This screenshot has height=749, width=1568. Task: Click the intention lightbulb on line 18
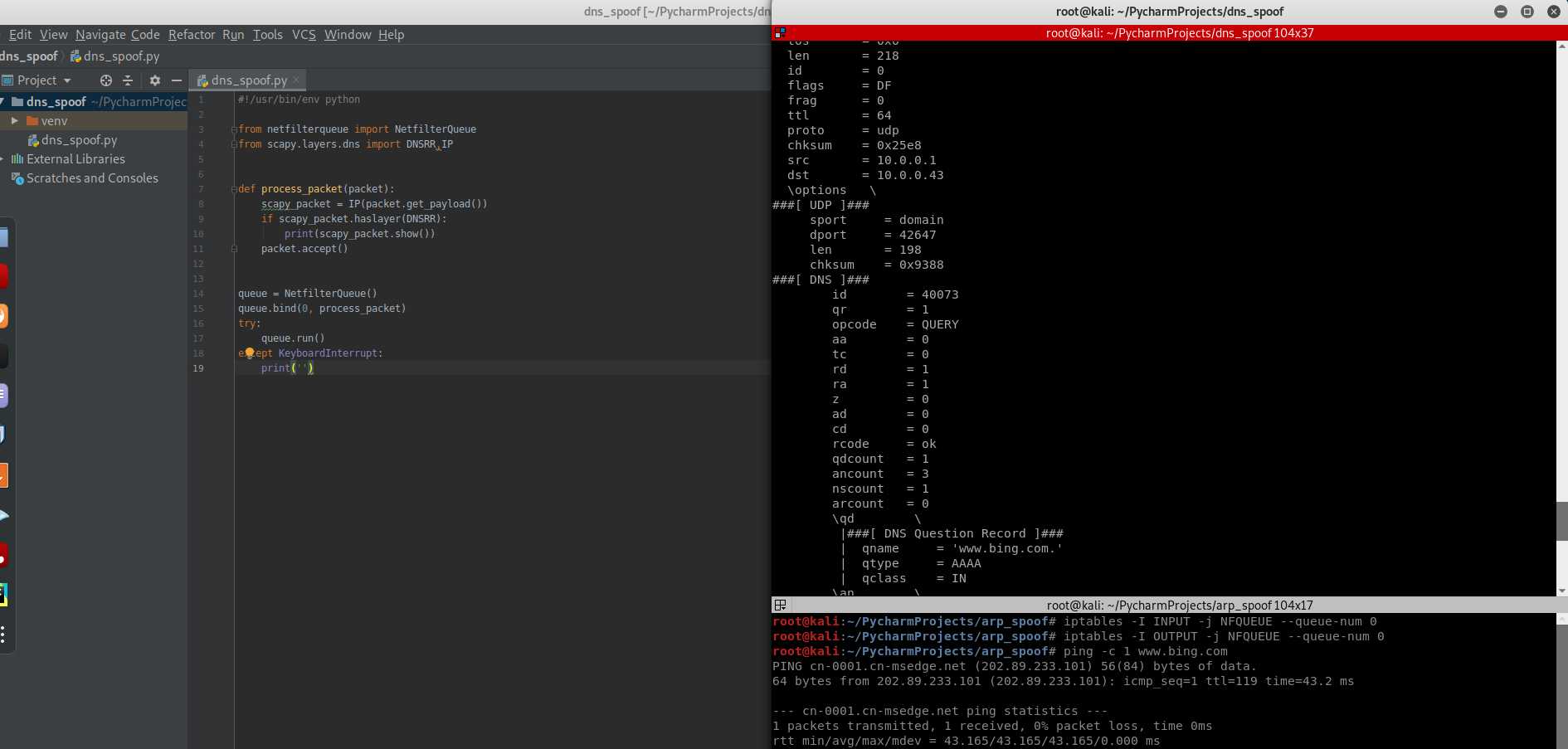point(249,353)
